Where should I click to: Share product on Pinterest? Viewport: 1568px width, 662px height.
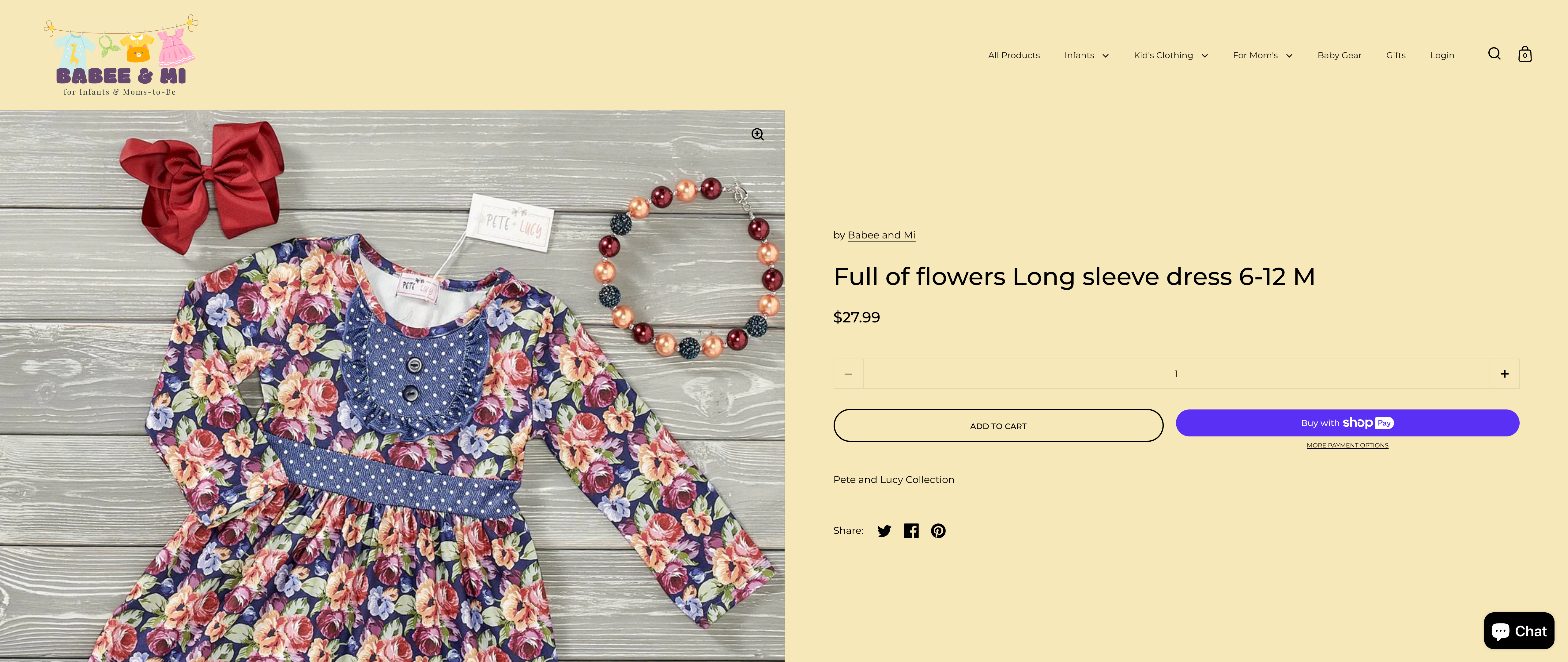[x=938, y=531]
